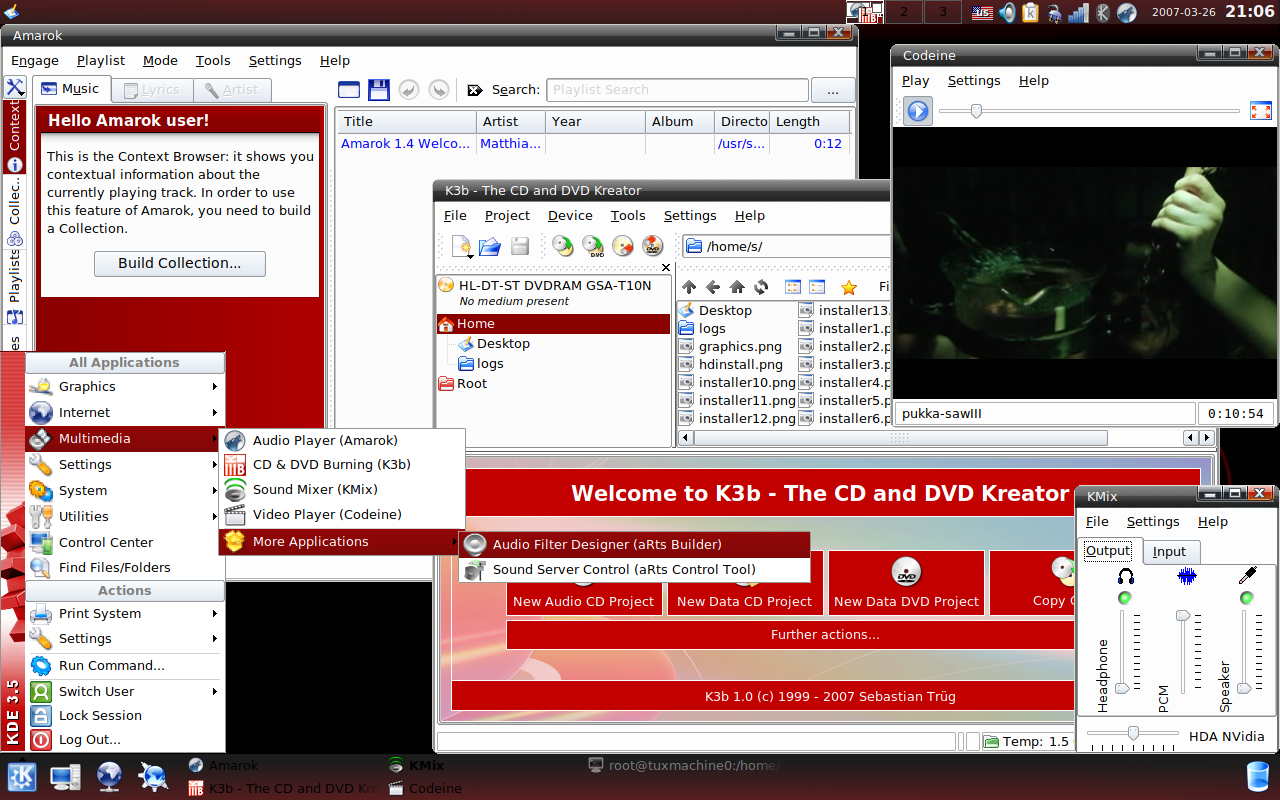Click the Further actions... button in K3b
Image resolution: width=1280 pixels, height=800 pixels.
(825, 634)
